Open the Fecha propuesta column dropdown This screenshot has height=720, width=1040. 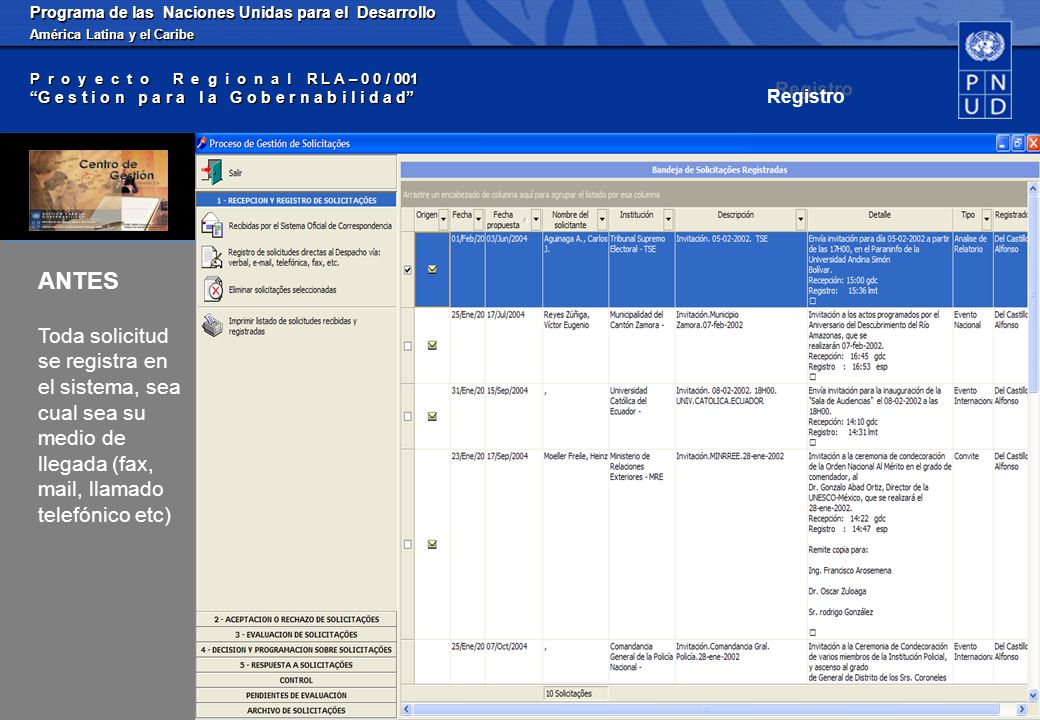pos(536,219)
